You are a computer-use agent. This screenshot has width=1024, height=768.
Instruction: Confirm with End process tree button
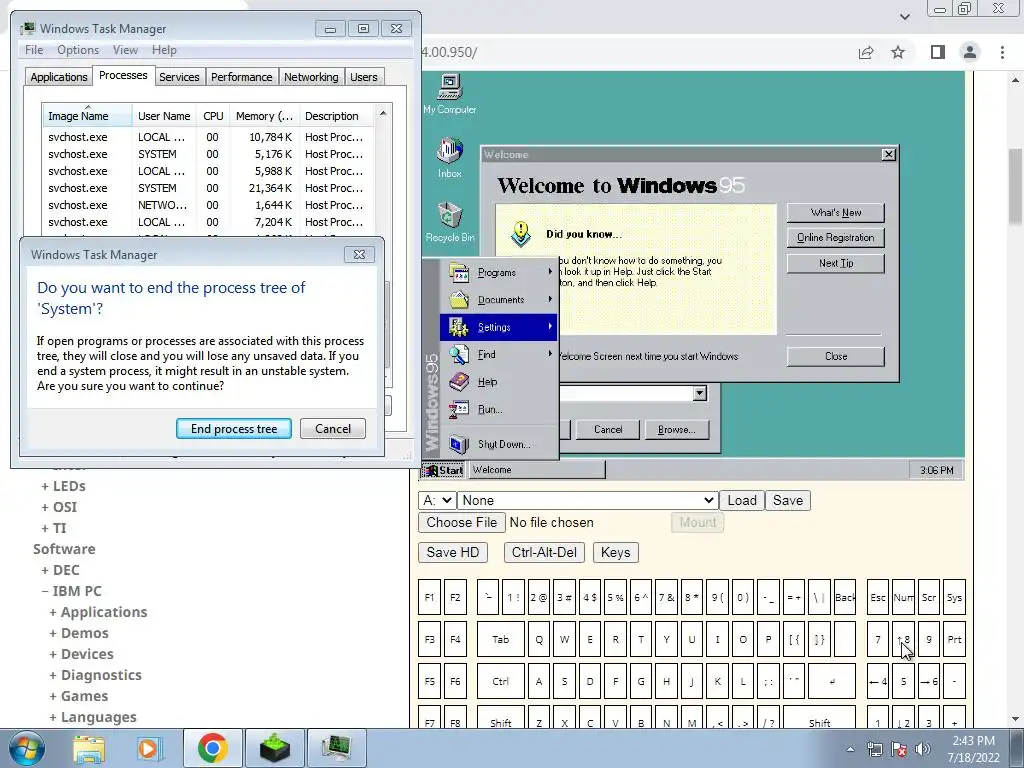tap(234, 429)
